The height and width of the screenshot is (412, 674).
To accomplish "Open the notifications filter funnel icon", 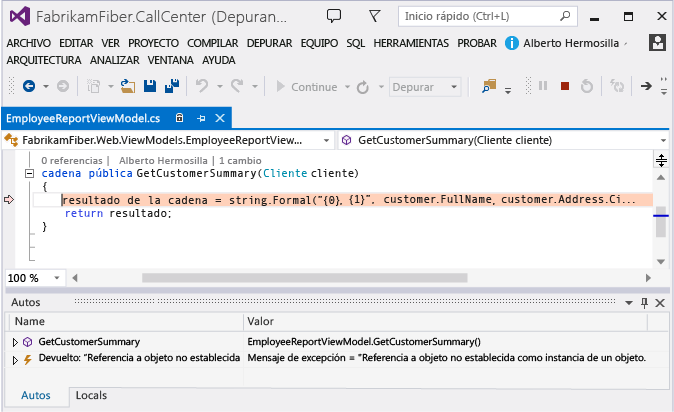I will pyautogui.click(x=374, y=16).
